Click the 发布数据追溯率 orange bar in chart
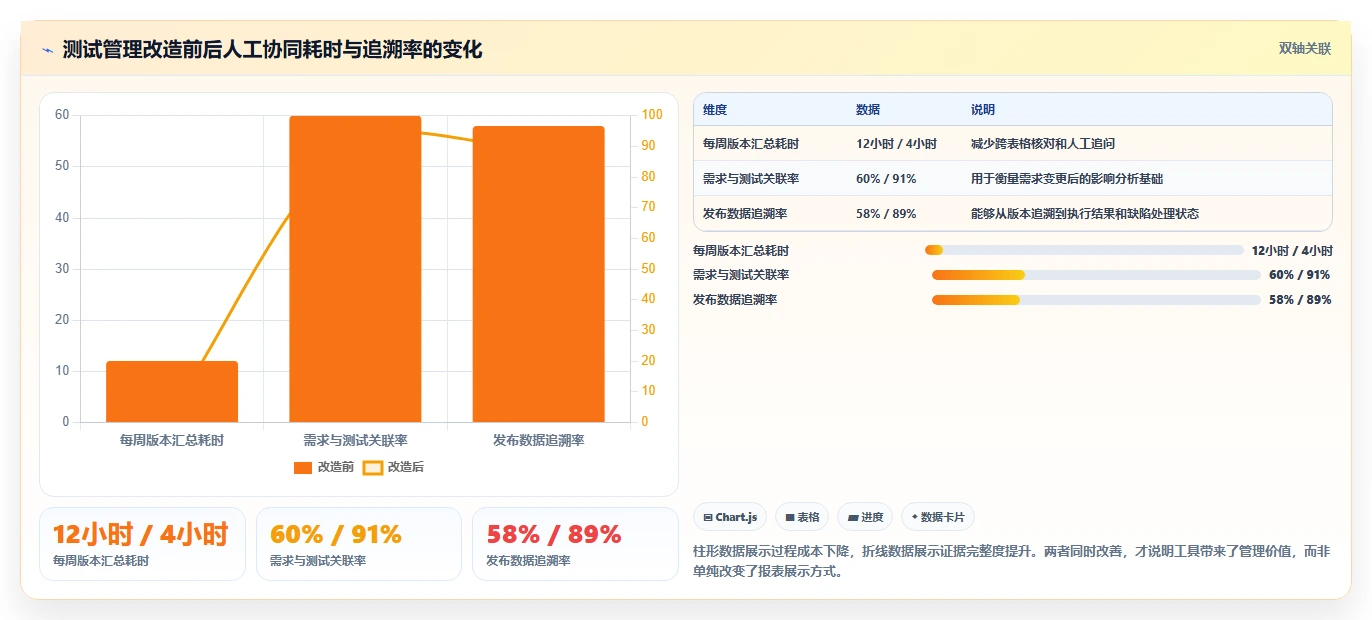Viewport: 1372px width, 620px height. 538,274
